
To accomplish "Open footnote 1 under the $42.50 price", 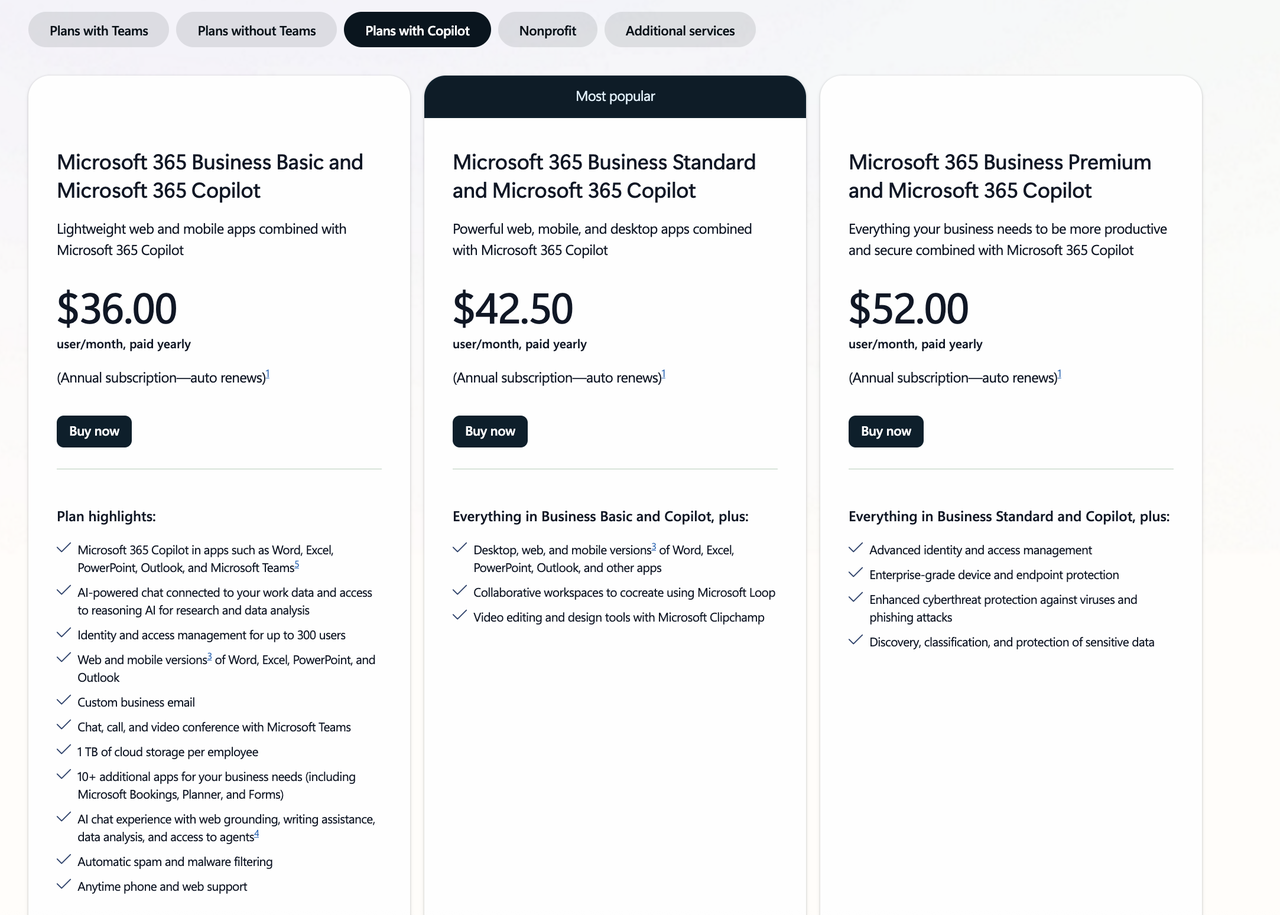I will 664,375.
